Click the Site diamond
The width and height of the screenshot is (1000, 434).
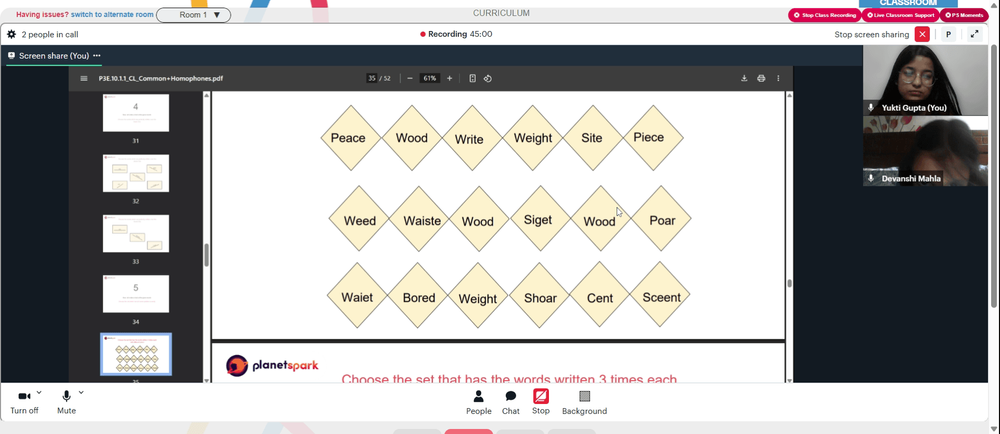pyautogui.click(x=591, y=138)
